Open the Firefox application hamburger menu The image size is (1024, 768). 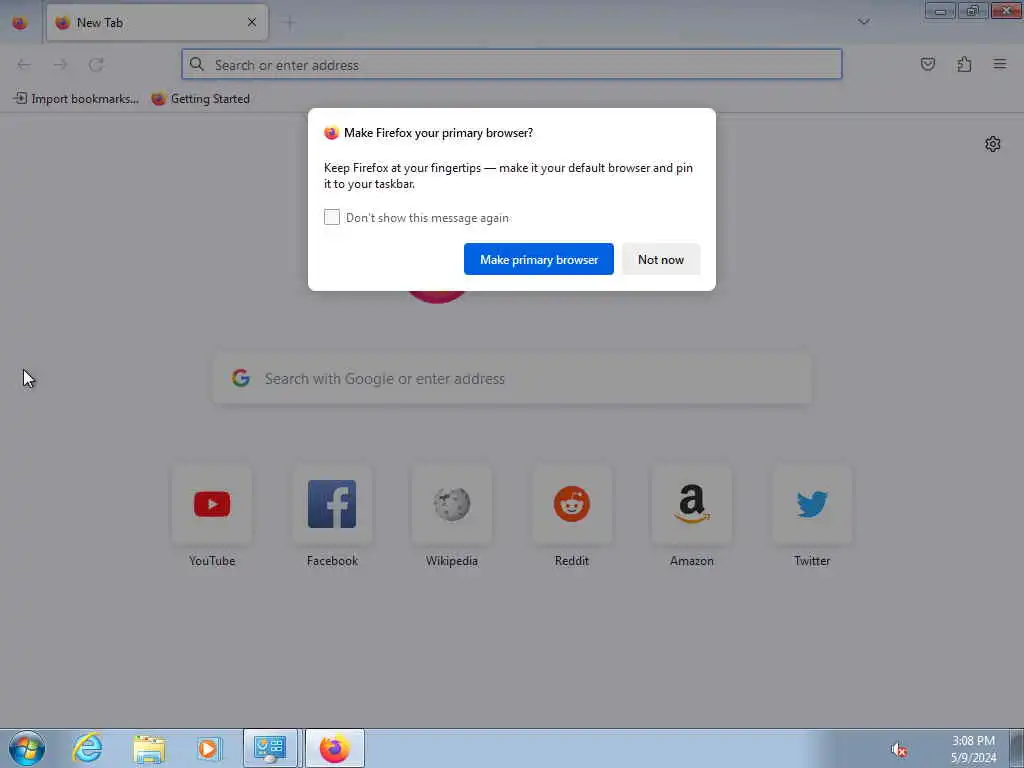coord(1000,64)
